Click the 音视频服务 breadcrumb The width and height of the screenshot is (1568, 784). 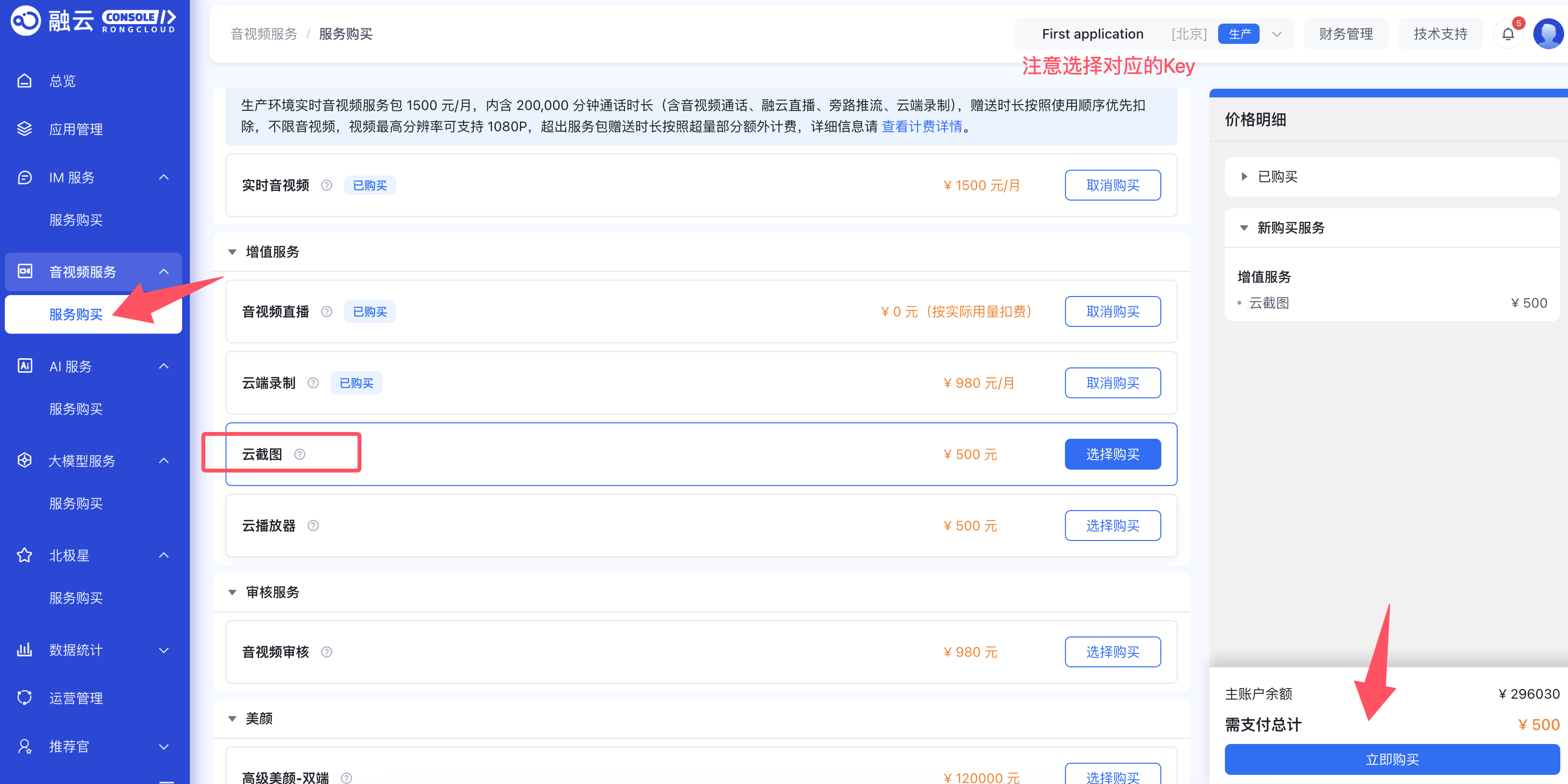coord(264,33)
